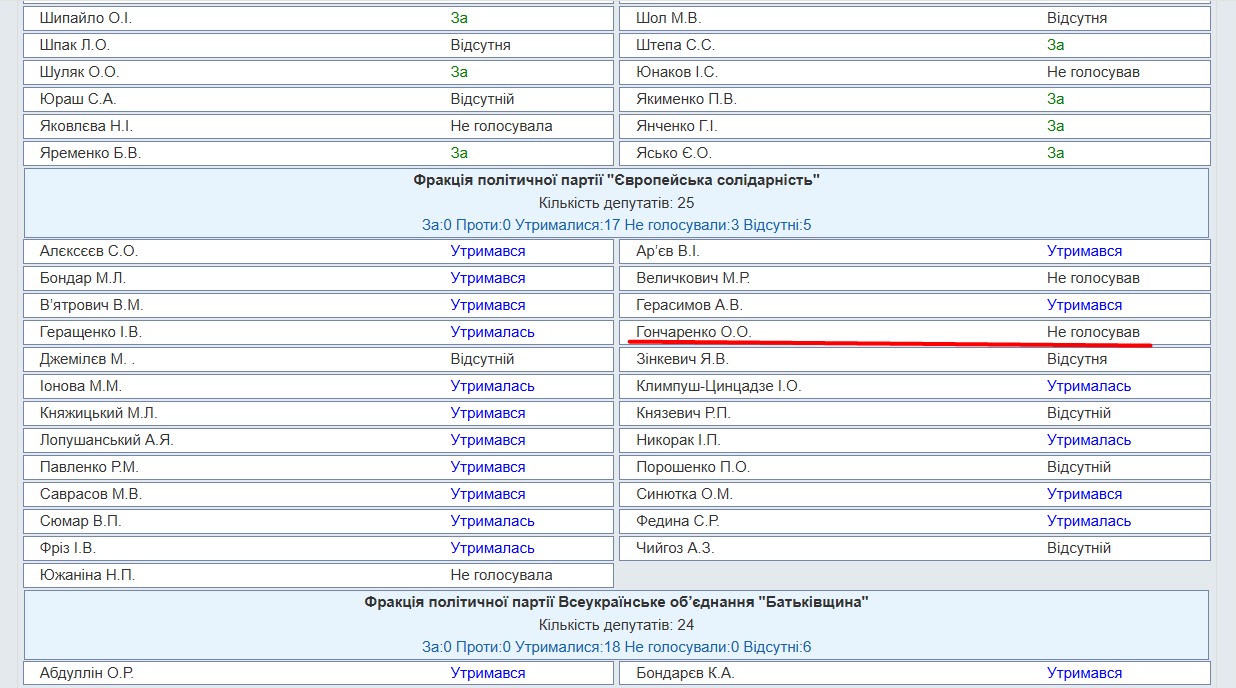Select Бондарєв's 'Утримався' vote
This screenshot has width=1236, height=688.
(x=1084, y=673)
